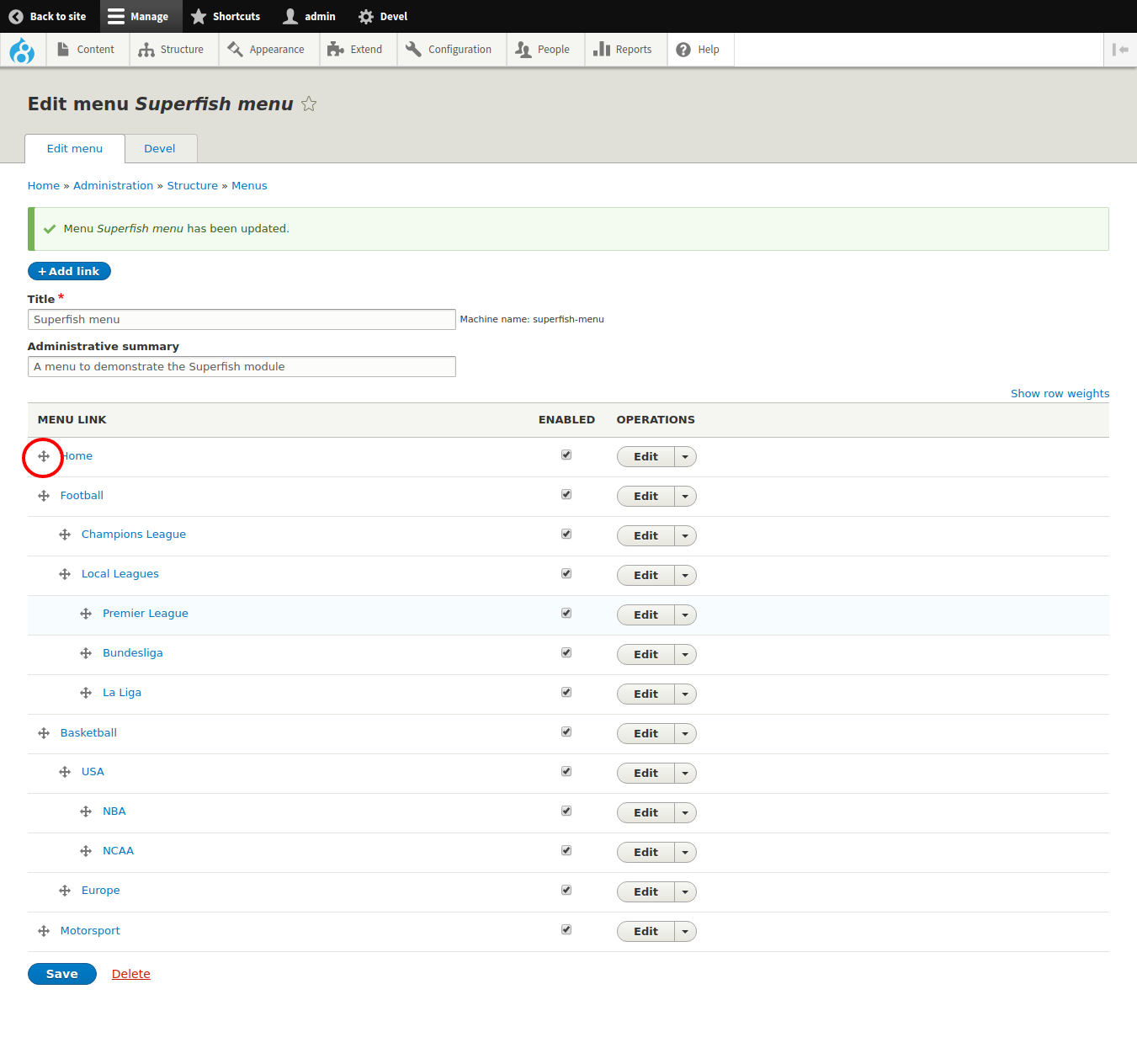1137x1064 pixels.
Task: Switch to the Devel tab
Action: [160, 148]
